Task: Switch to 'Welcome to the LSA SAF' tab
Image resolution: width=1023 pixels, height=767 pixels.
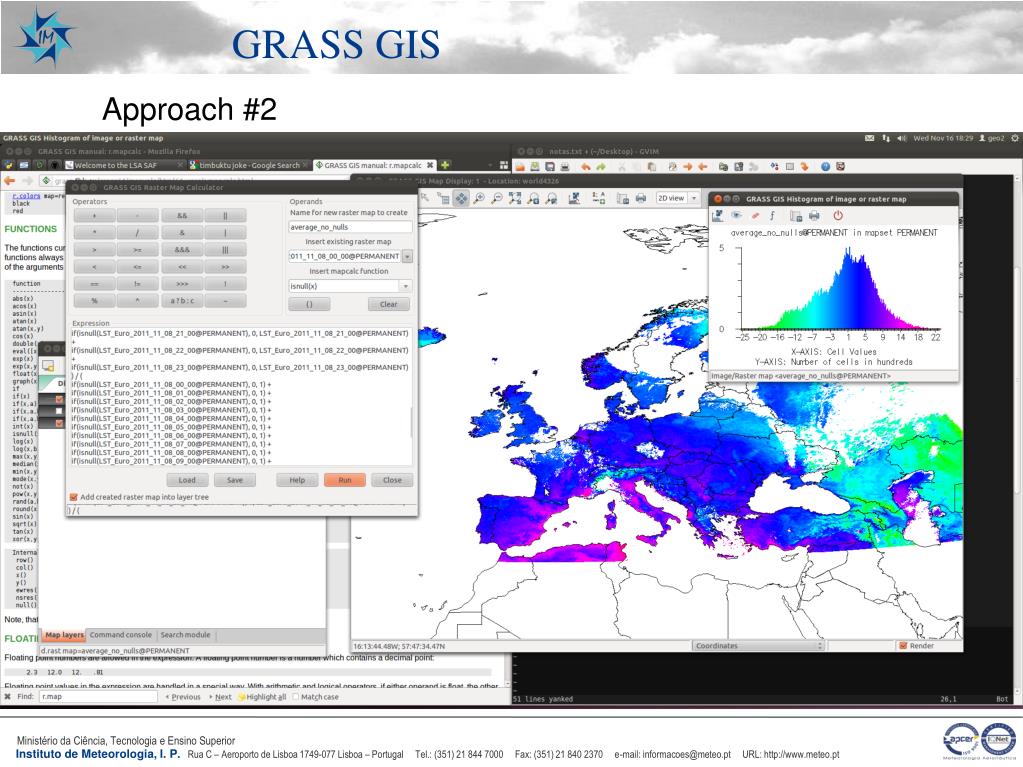Action: pyautogui.click(x=122, y=165)
